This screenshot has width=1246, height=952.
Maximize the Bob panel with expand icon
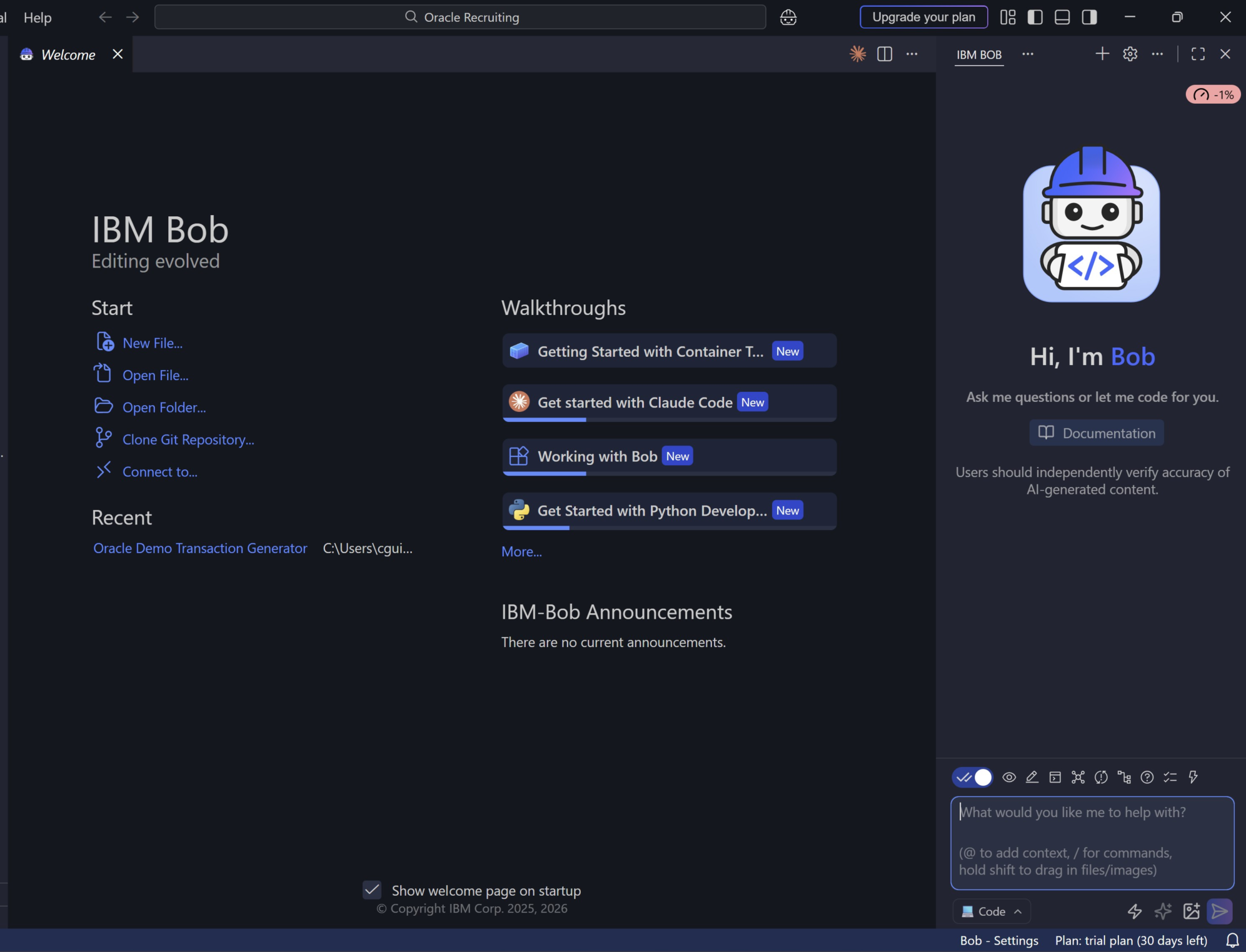coord(1198,54)
